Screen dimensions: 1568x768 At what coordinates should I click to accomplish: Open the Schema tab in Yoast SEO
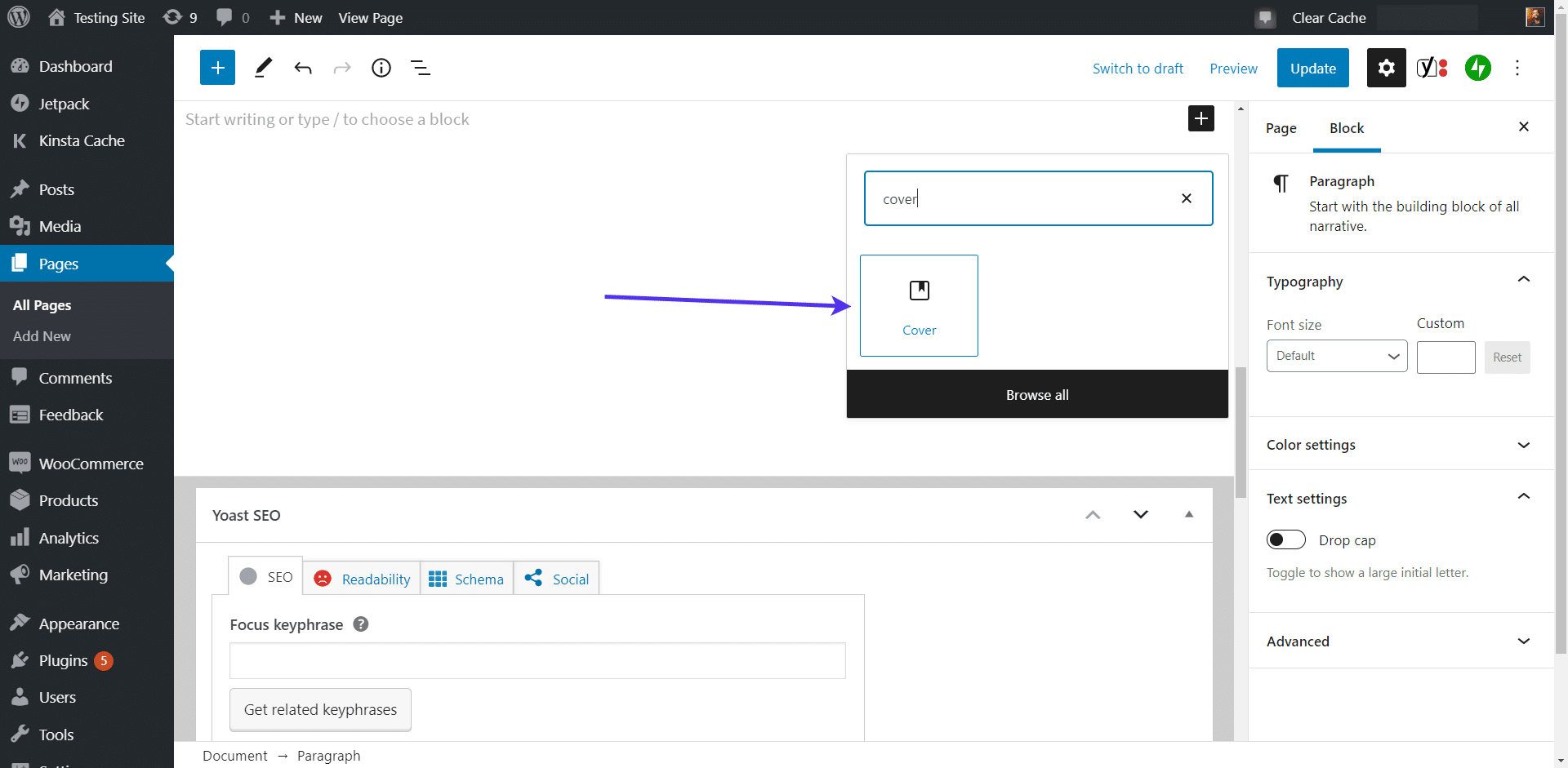466,578
